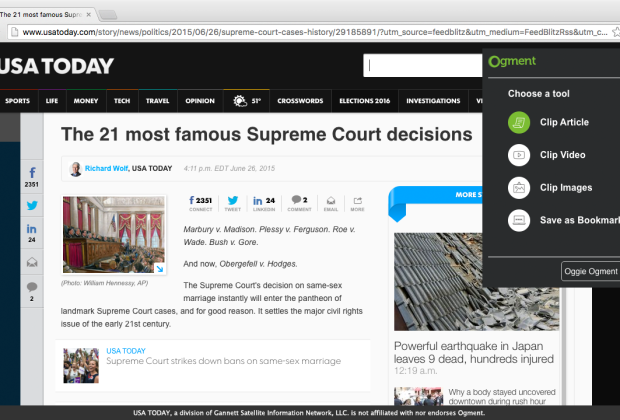Share on Facebook from left sidebar
This screenshot has width=620, height=420.
(32, 177)
